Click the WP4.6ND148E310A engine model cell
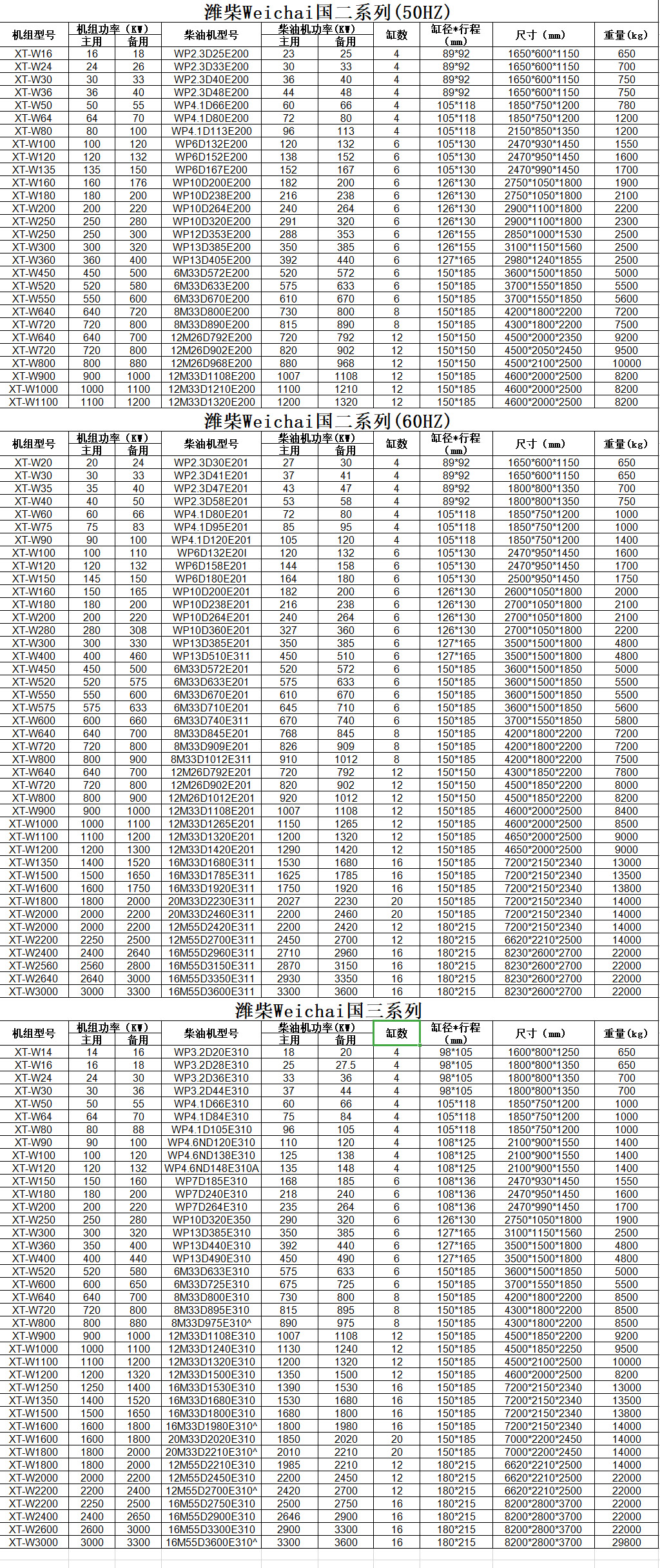This screenshot has height=1568, width=660. coord(211,1168)
